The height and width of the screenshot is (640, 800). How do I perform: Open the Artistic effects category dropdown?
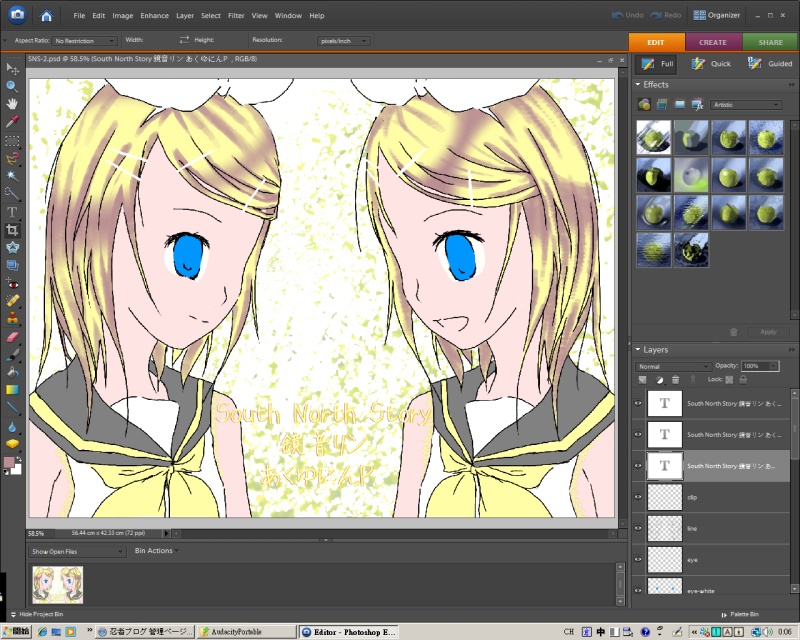coord(746,104)
